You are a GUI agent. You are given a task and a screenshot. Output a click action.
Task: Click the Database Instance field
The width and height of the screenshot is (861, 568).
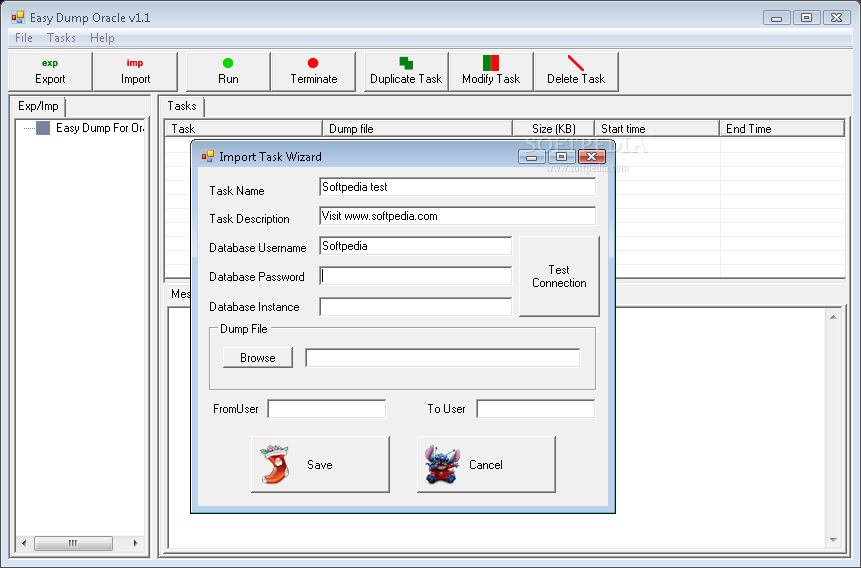416,307
